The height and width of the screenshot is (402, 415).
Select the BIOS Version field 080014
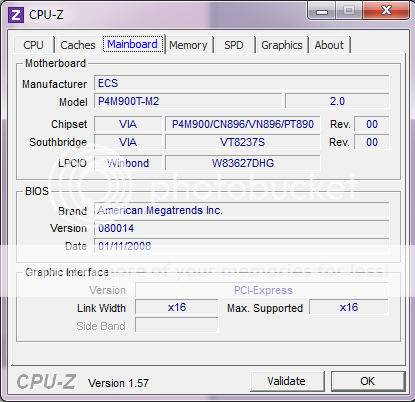tap(241, 228)
